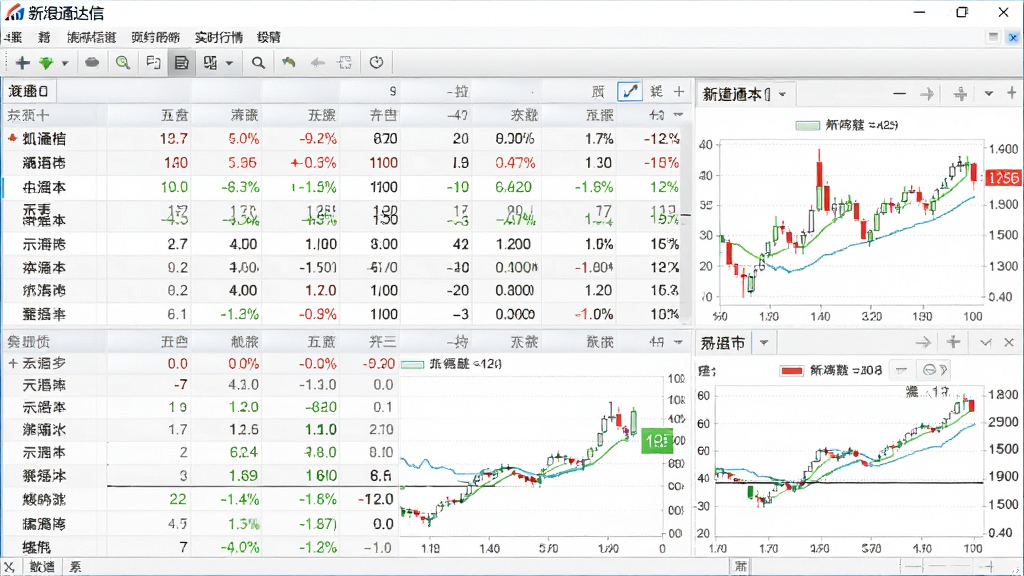The height and width of the screenshot is (576, 1024).
Task: Open the second menu bar item
Action: click(x=44, y=37)
